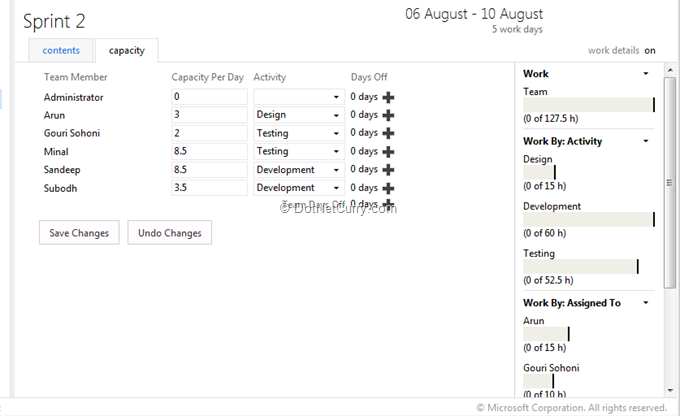Click plus icon for Subodh's days off
The image size is (680, 416).
[388, 188]
